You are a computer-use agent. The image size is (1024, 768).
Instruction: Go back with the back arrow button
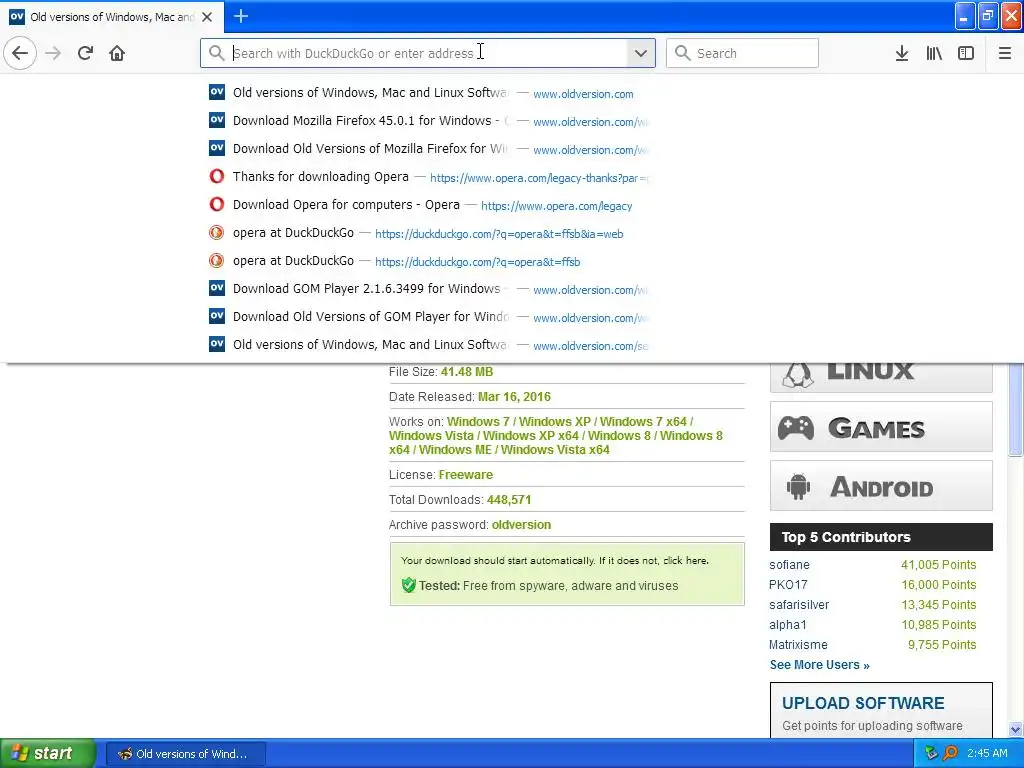[x=20, y=53]
